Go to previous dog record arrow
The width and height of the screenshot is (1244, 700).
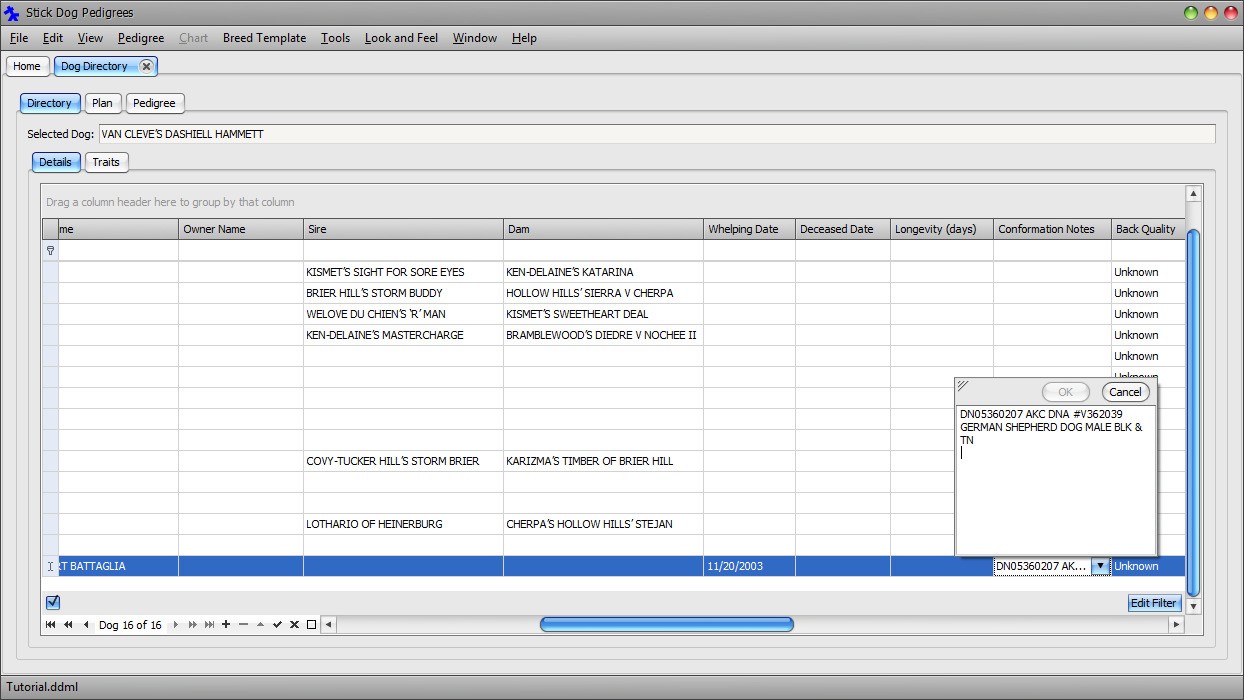86,625
